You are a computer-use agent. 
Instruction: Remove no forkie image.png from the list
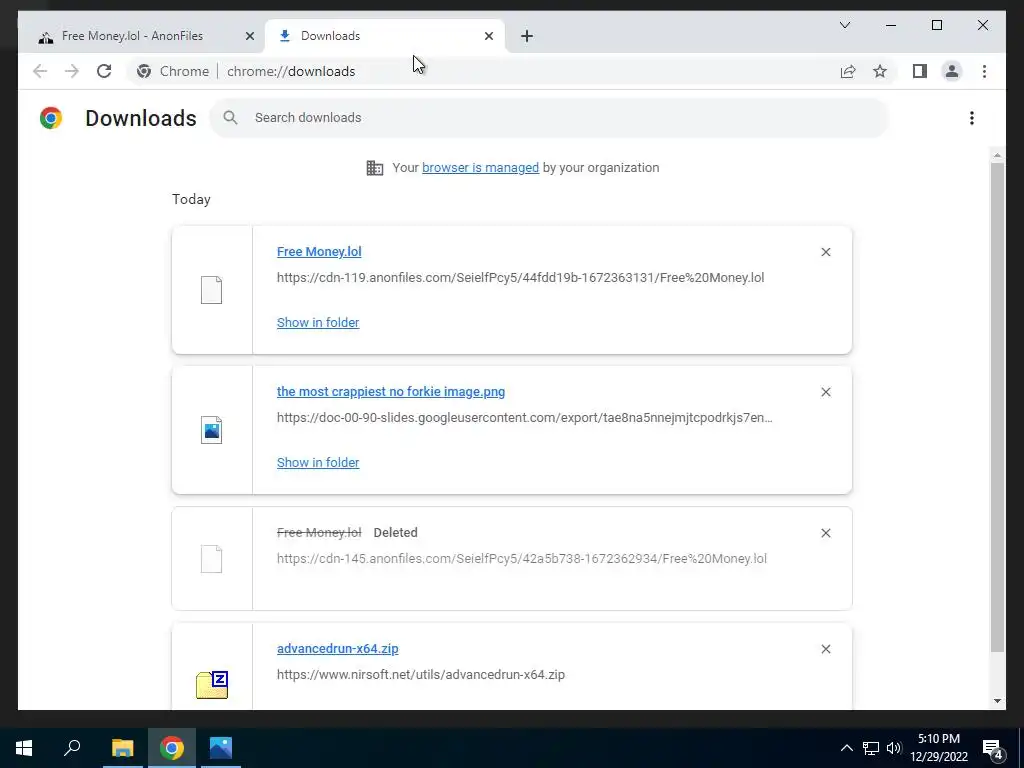[x=825, y=392]
